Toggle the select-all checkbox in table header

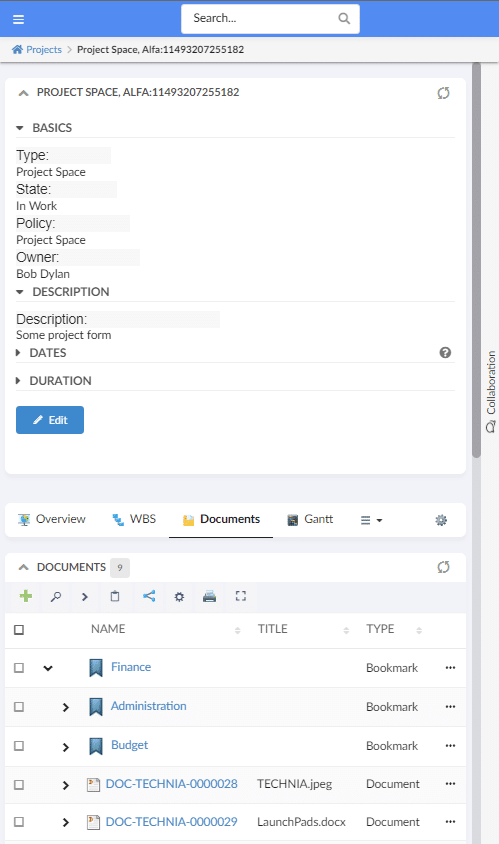point(19,629)
